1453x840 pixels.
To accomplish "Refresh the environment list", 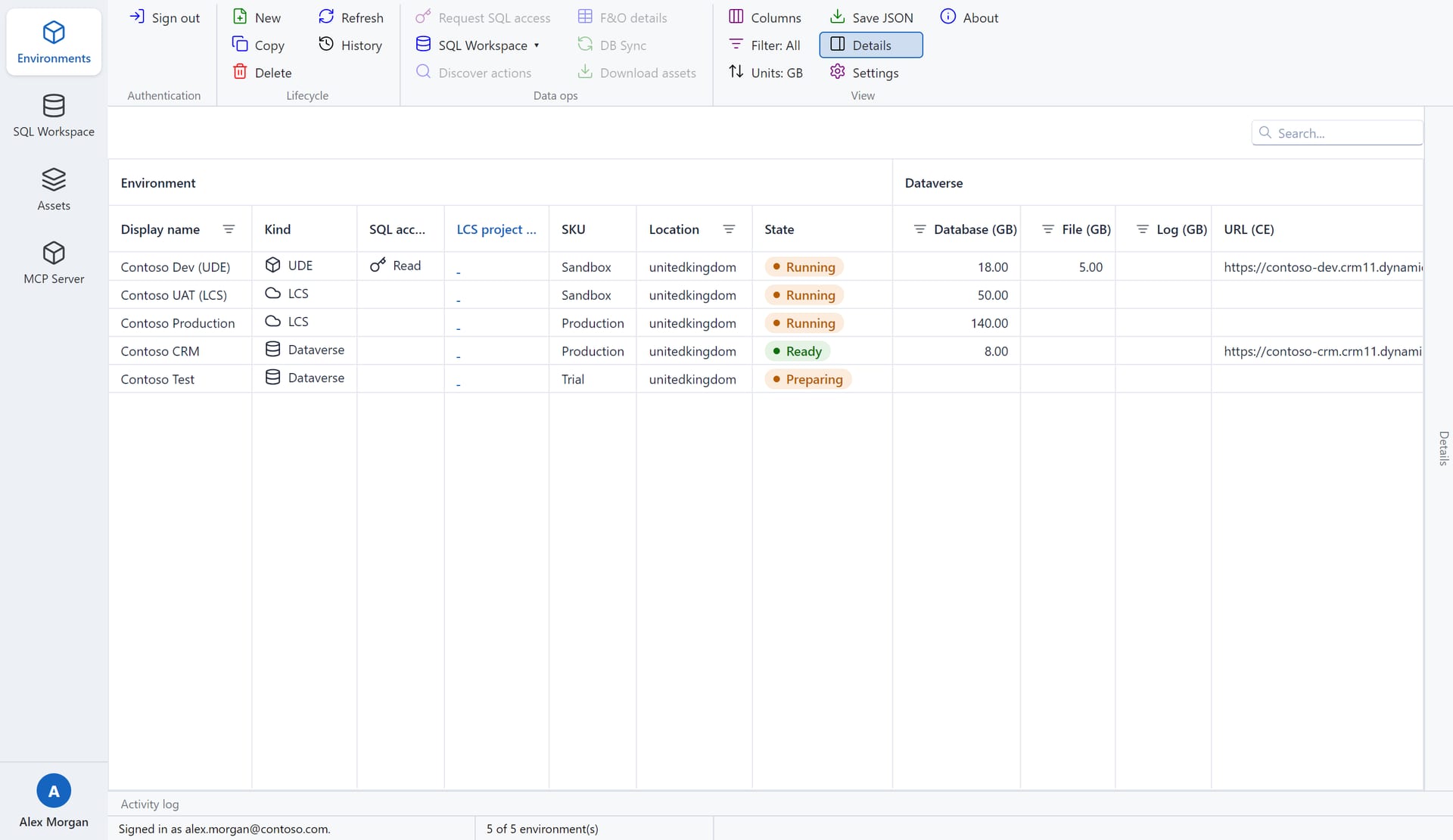I will click(x=351, y=17).
